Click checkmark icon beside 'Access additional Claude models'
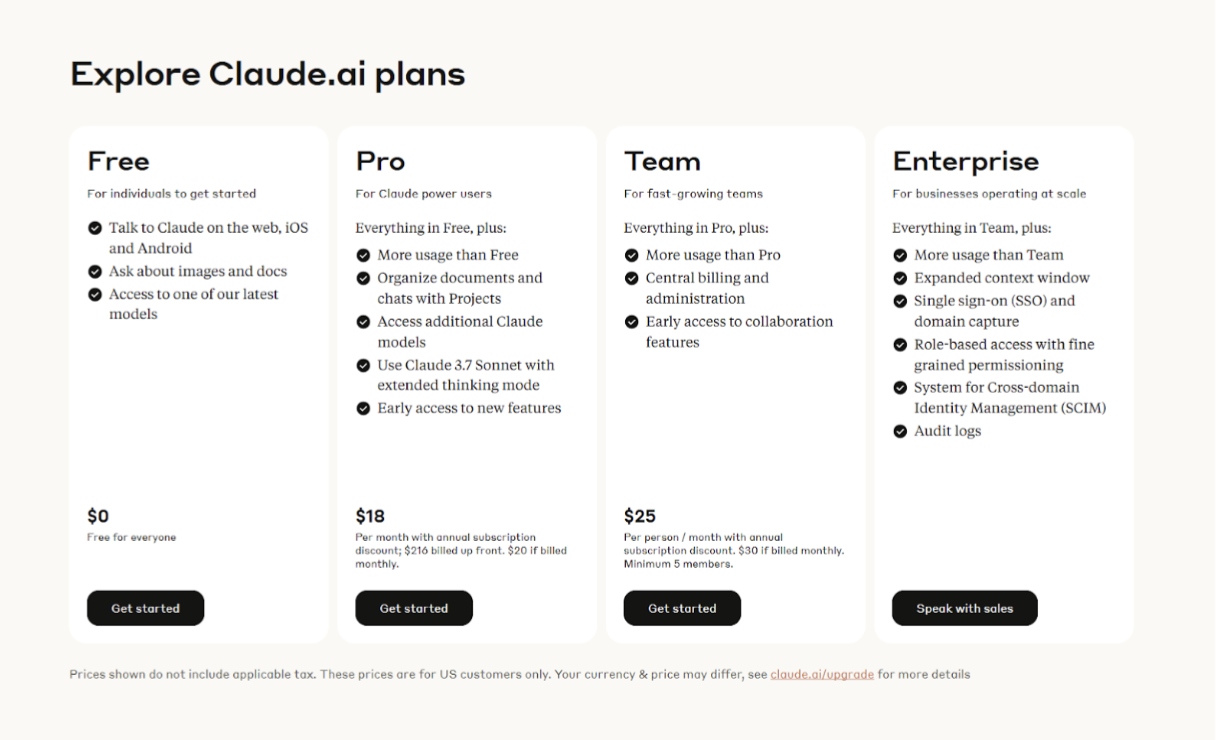This screenshot has width=1216, height=740. click(x=363, y=322)
